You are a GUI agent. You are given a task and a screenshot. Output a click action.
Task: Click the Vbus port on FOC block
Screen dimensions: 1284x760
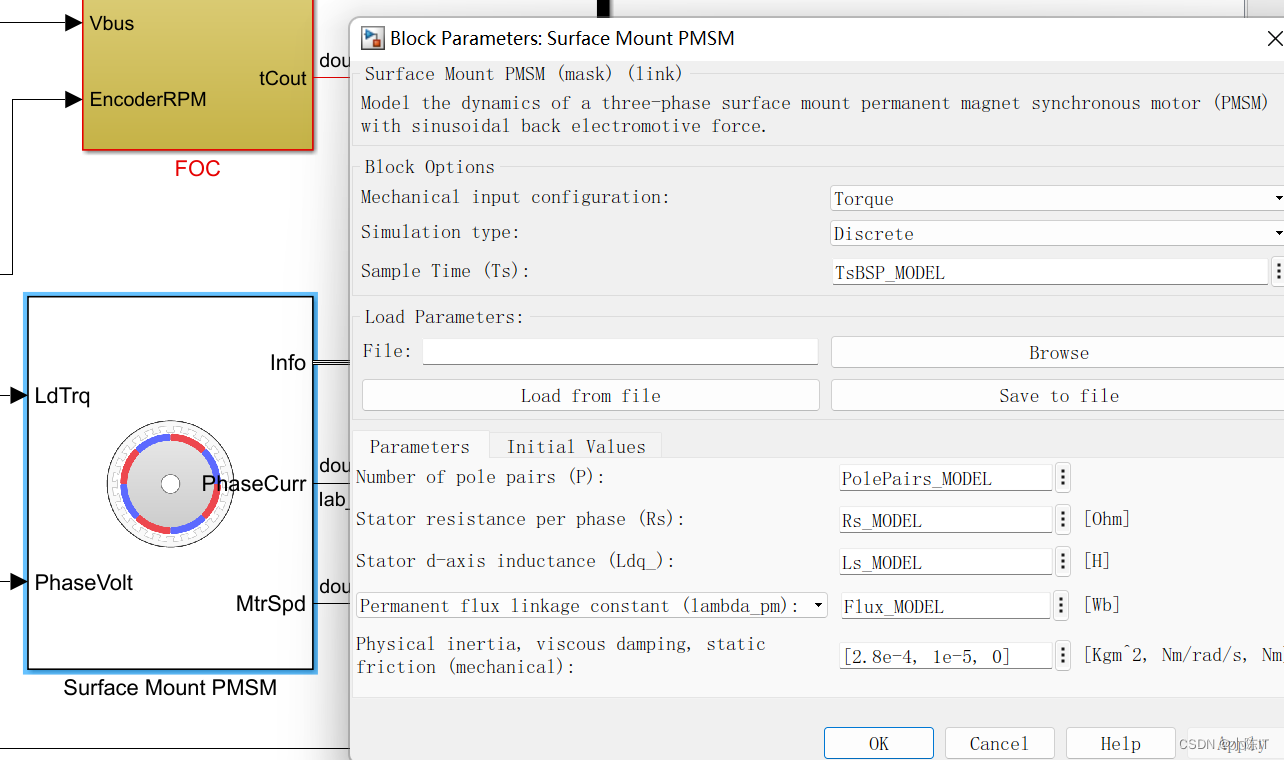(112, 23)
